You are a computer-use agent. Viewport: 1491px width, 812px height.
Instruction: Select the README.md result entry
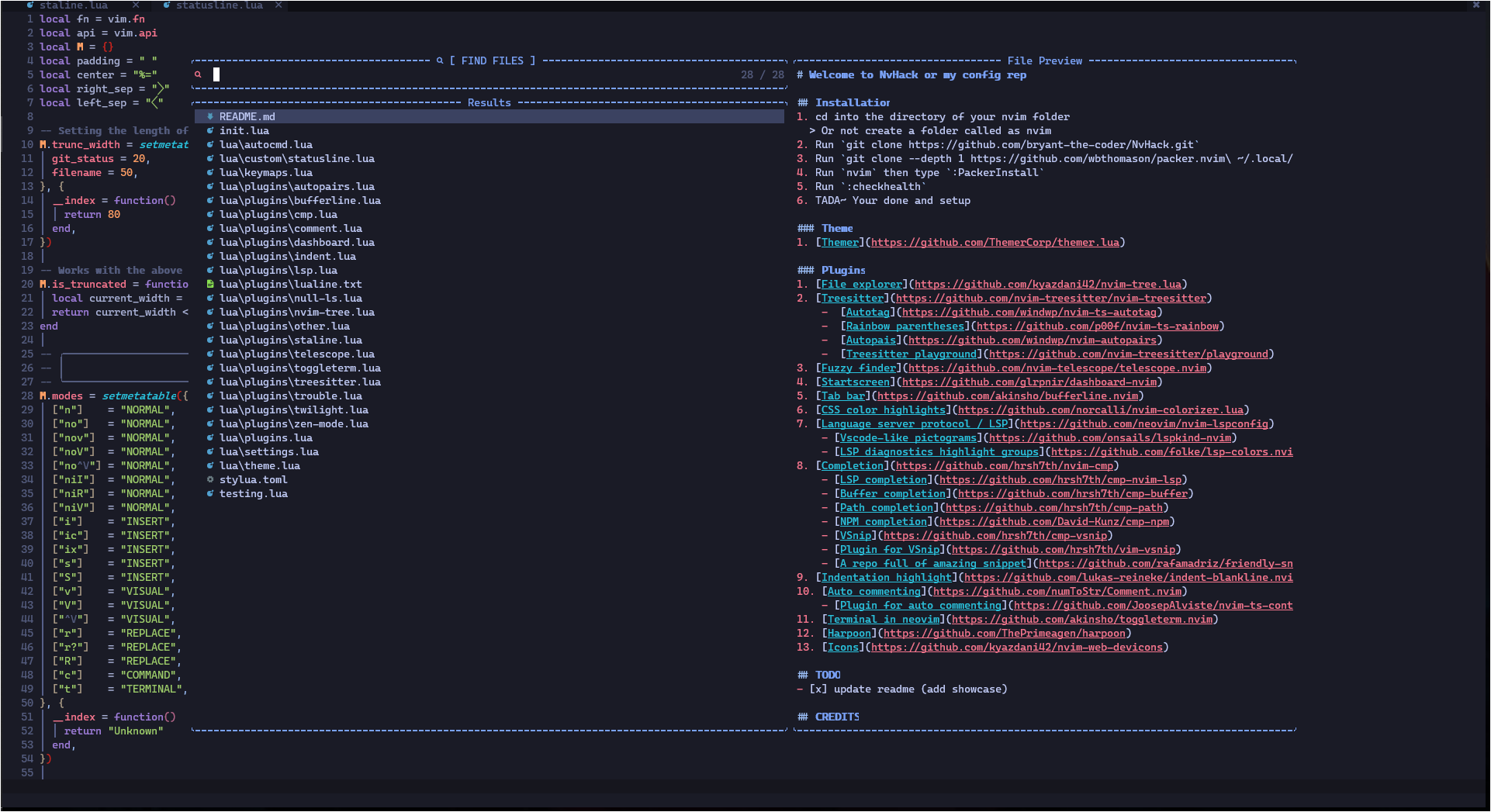point(246,116)
